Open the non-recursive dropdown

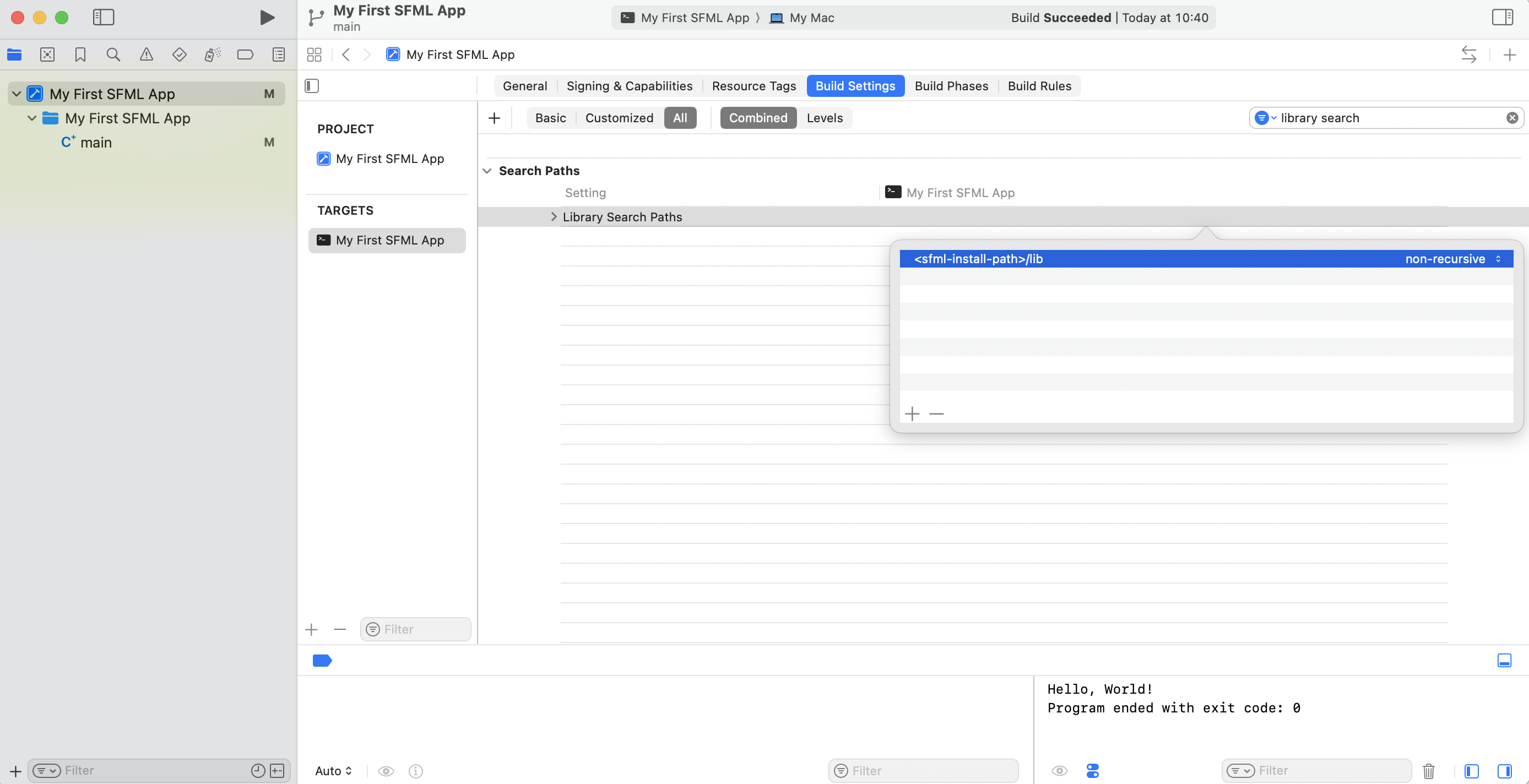[1453, 259]
